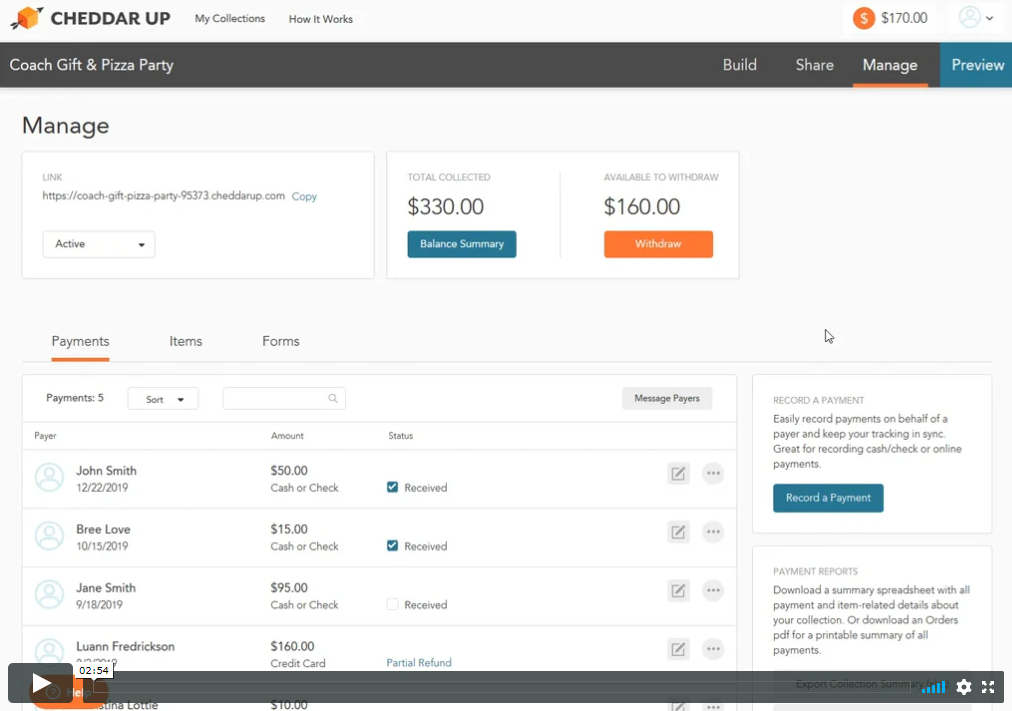
Task: Expand the Sort dropdown
Action: point(163,399)
